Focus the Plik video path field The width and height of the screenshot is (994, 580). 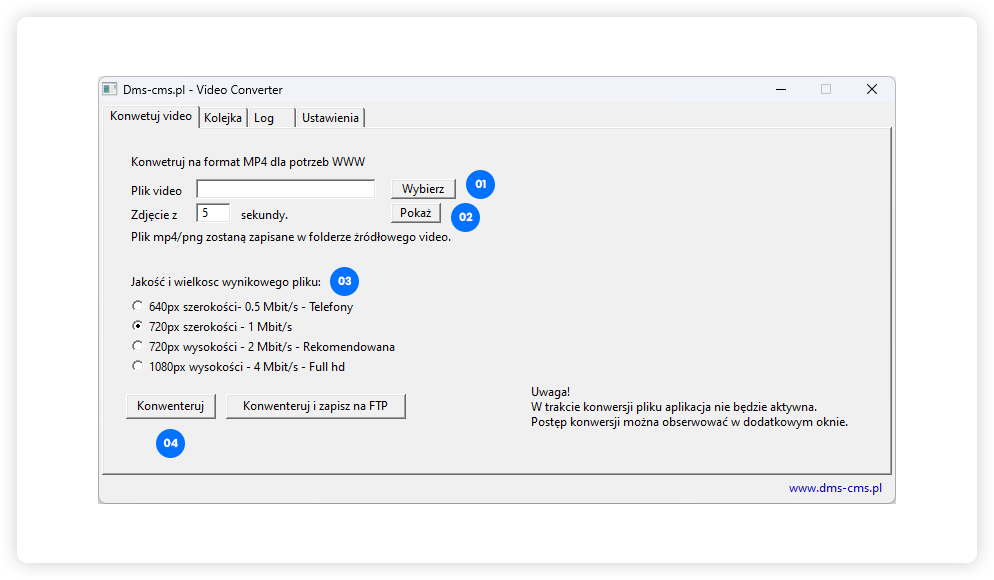pyautogui.click(x=285, y=189)
